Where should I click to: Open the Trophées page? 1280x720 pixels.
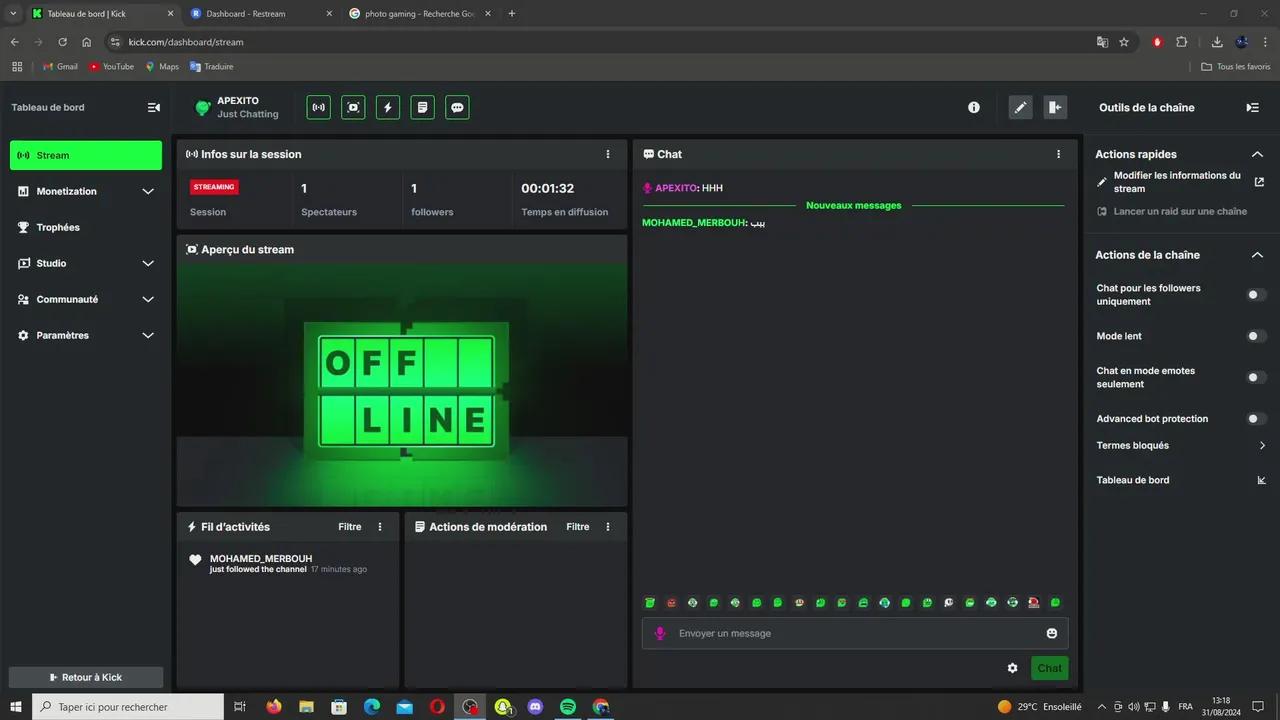point(58,227)
